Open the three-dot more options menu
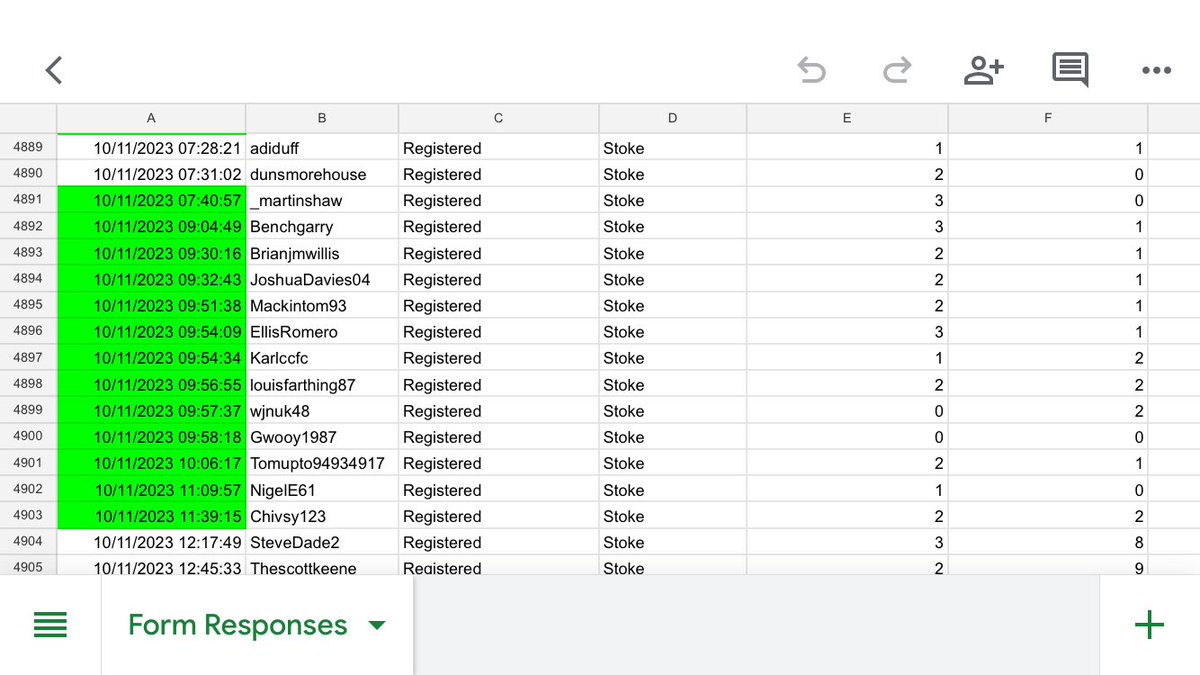Viewport: 1200px width, 675px height. click(x=1156, y=70)
